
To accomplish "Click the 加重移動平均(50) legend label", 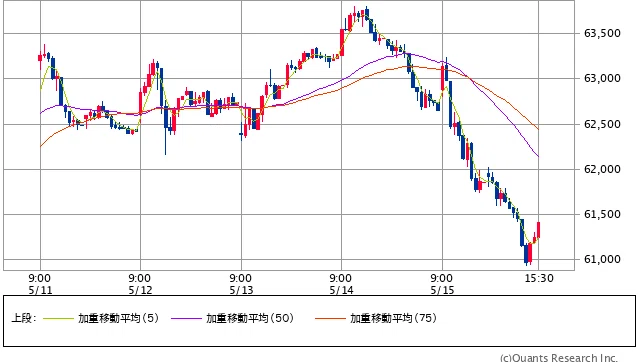I will pyautogui.click(x=250, y=318).
